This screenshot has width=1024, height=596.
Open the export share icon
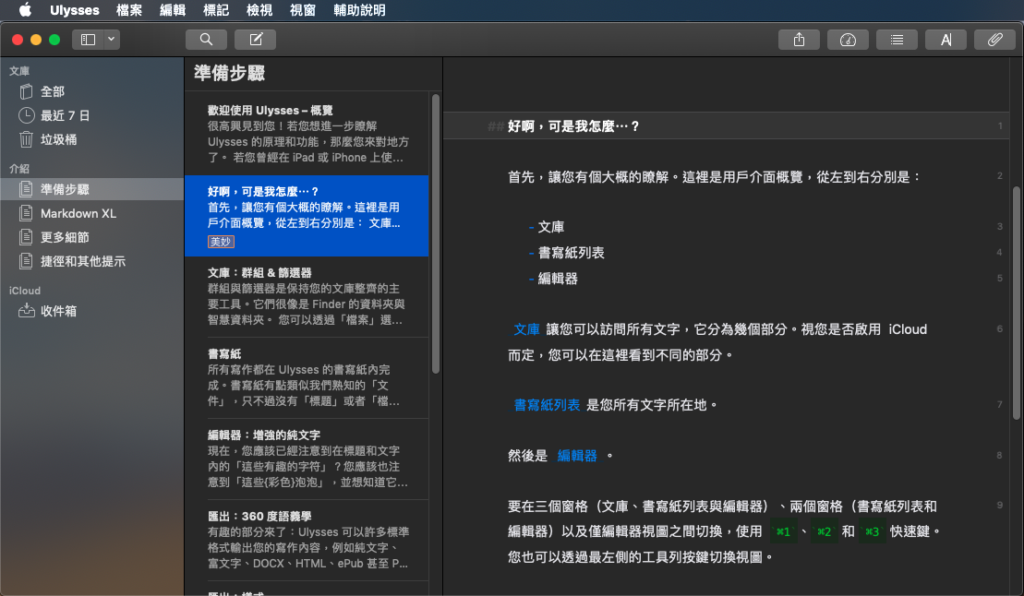click(x=799, y=40)
